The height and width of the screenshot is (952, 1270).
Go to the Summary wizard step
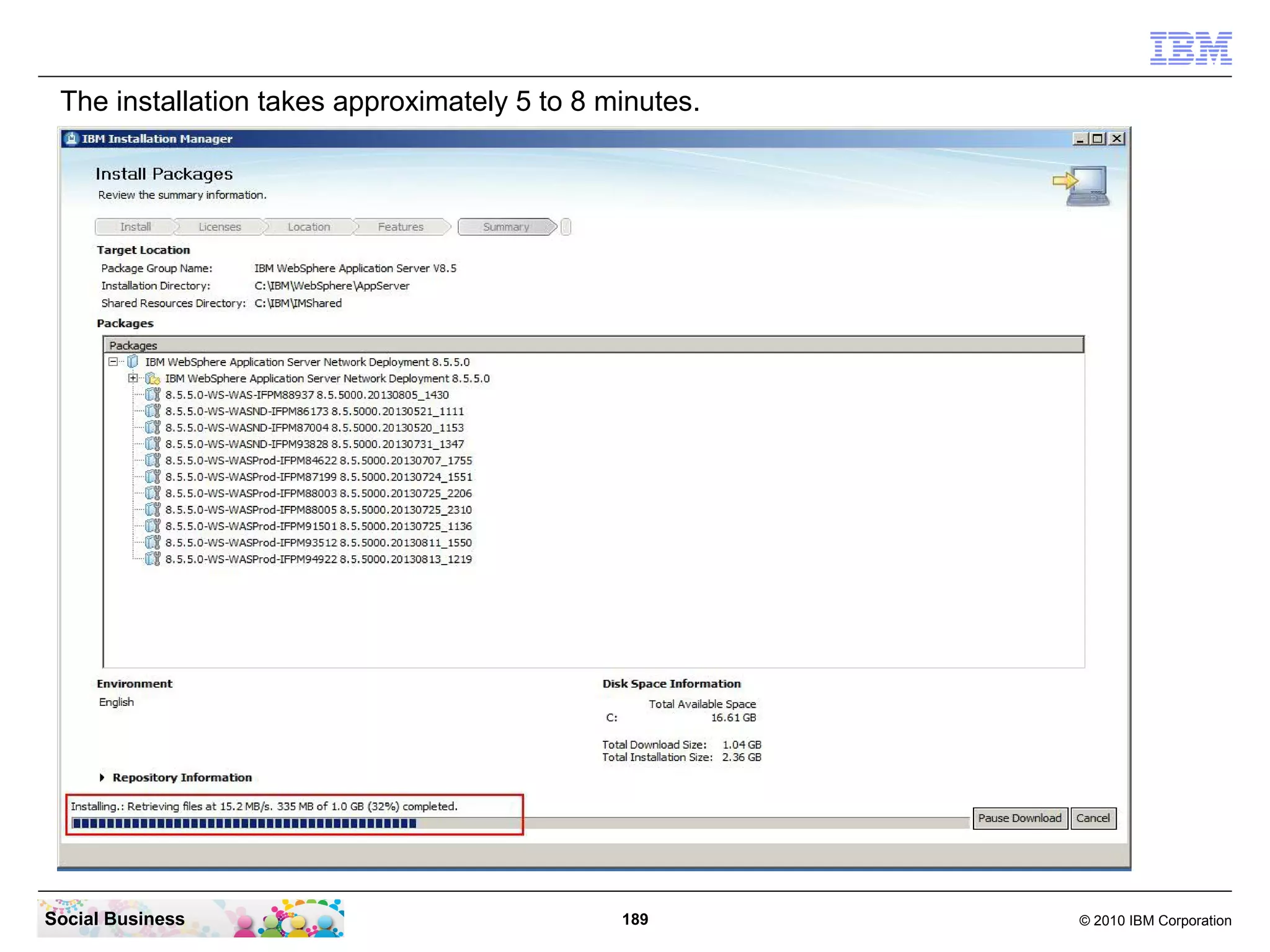coord(506,227)
